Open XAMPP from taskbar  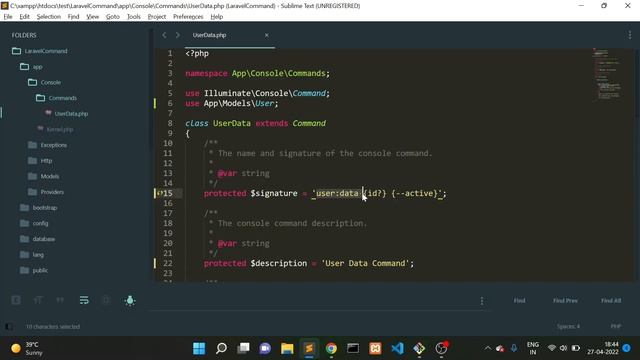click(375, 348)
